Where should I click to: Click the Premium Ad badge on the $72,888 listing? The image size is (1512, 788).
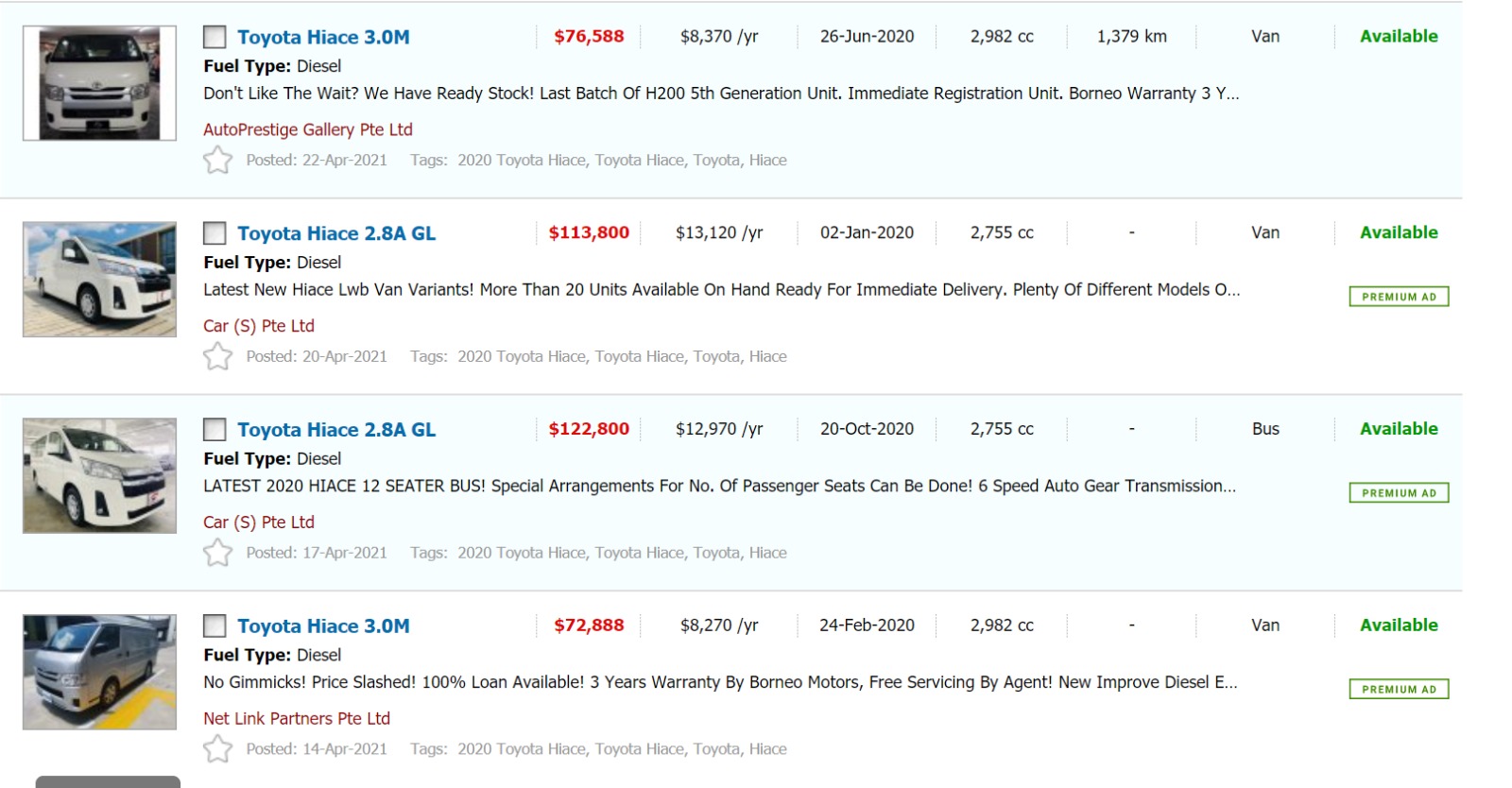[1399, 690]
